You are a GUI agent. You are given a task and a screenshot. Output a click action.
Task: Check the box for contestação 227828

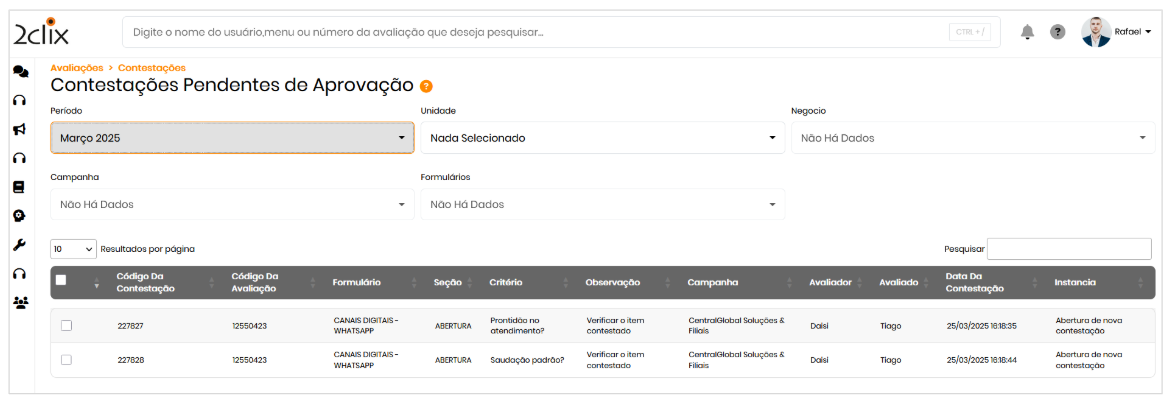[66, 359]
